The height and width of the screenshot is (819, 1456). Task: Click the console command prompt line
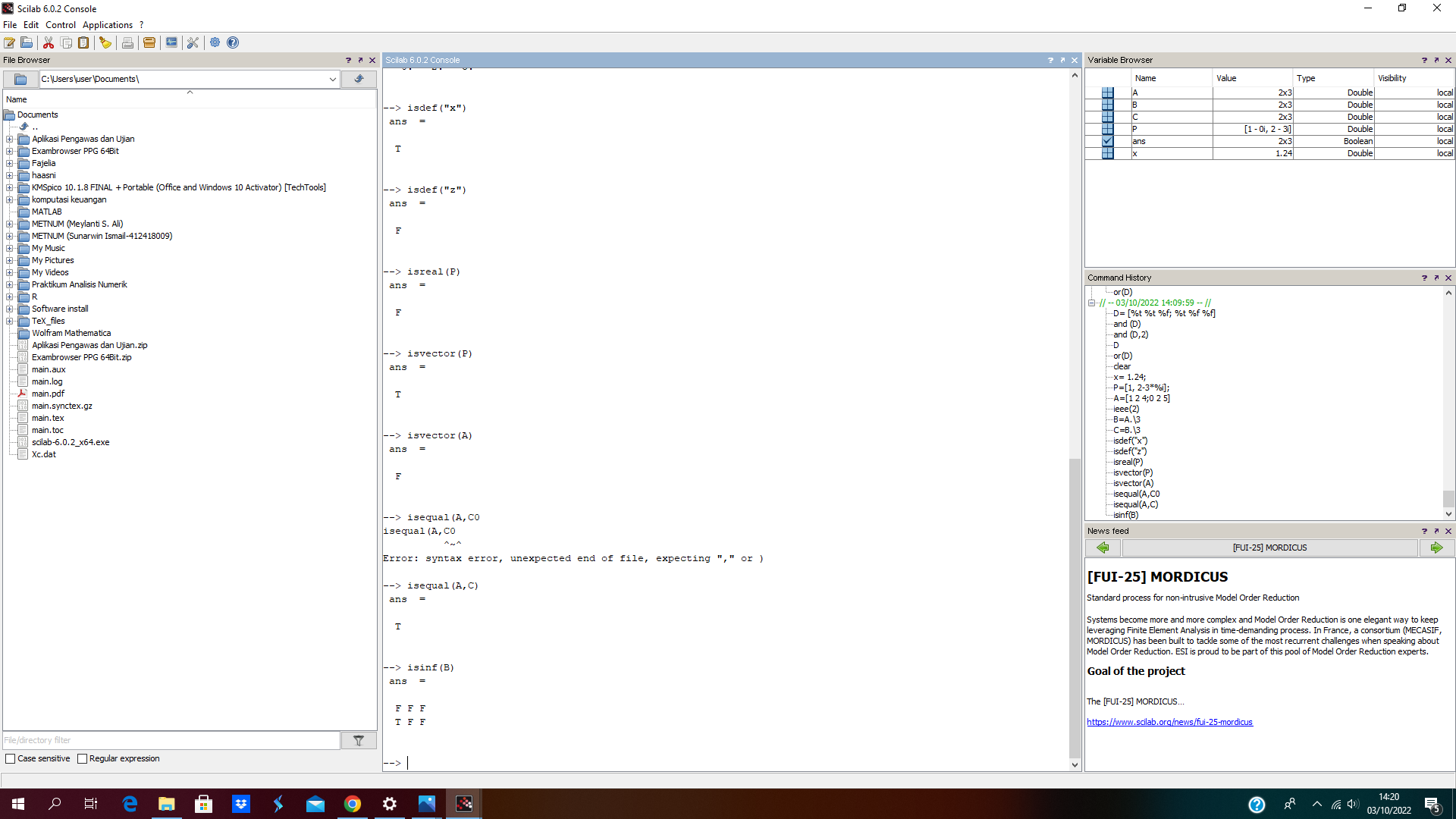[724, 763]
